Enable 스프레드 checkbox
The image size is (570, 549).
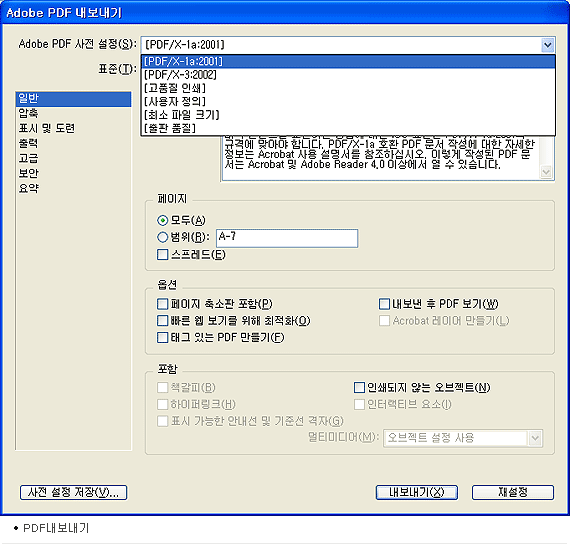pyautogui.click(x=162, y=255)
